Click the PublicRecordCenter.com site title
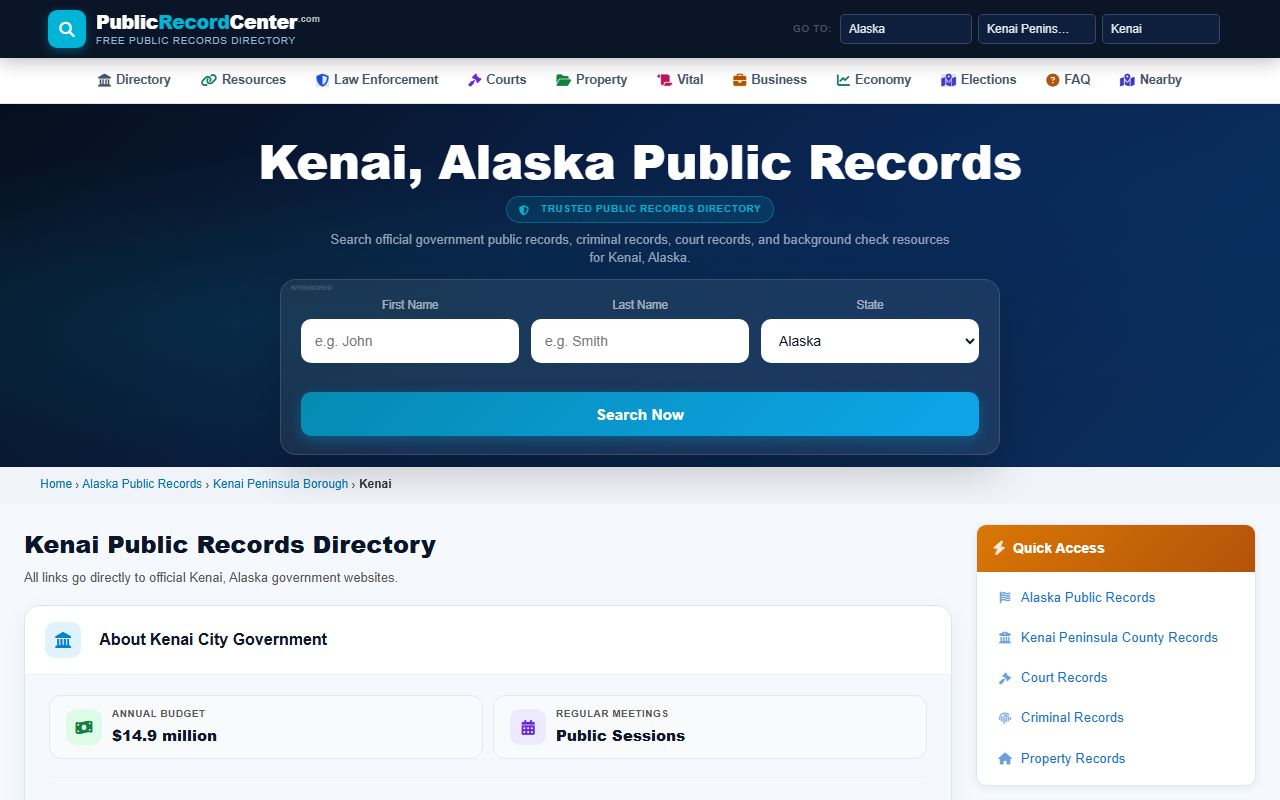Screen dimensions: 1280x800 (208, 22)
